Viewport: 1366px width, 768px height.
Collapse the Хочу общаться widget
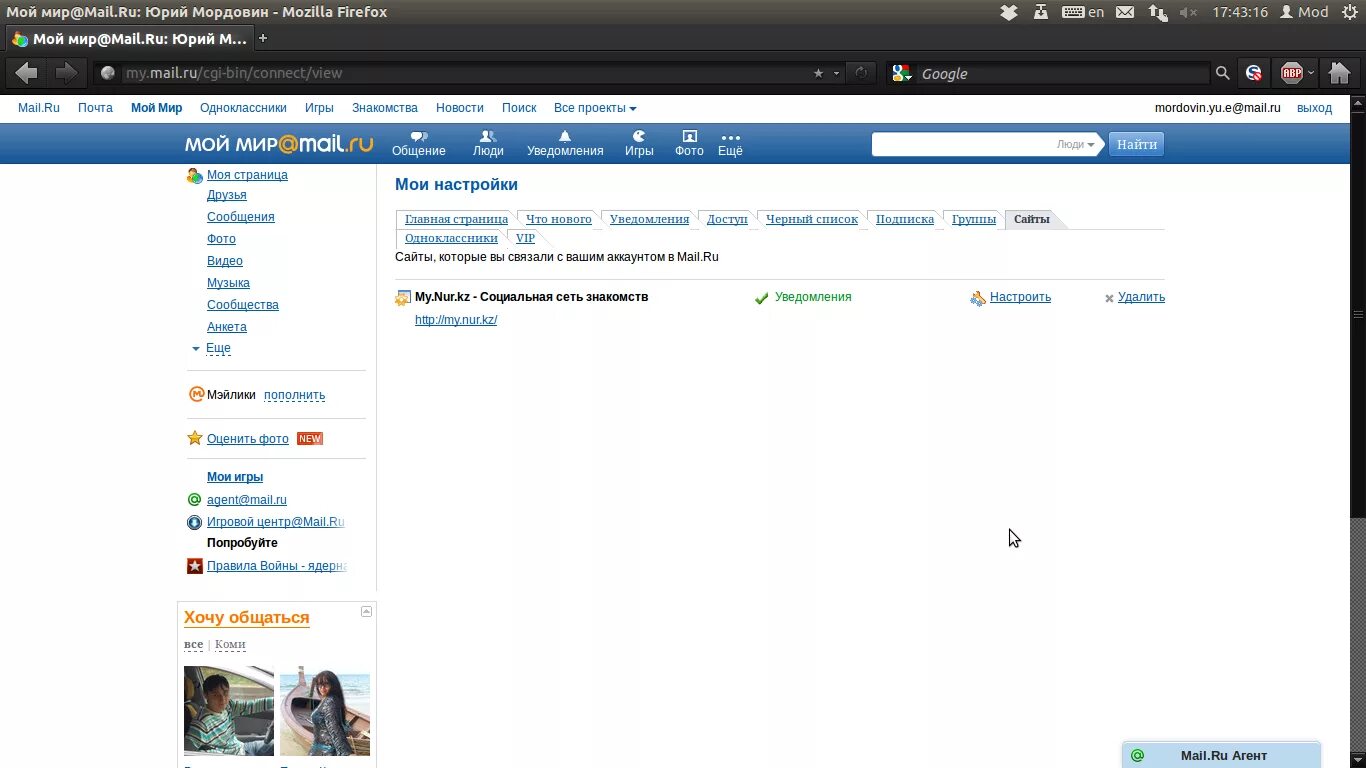click(366, 611)
